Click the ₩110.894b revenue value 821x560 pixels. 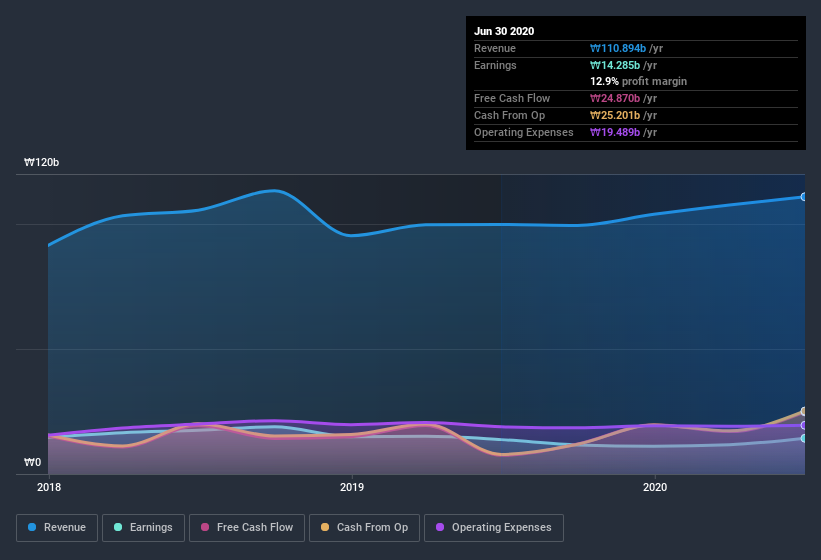[x=618, y=48]
